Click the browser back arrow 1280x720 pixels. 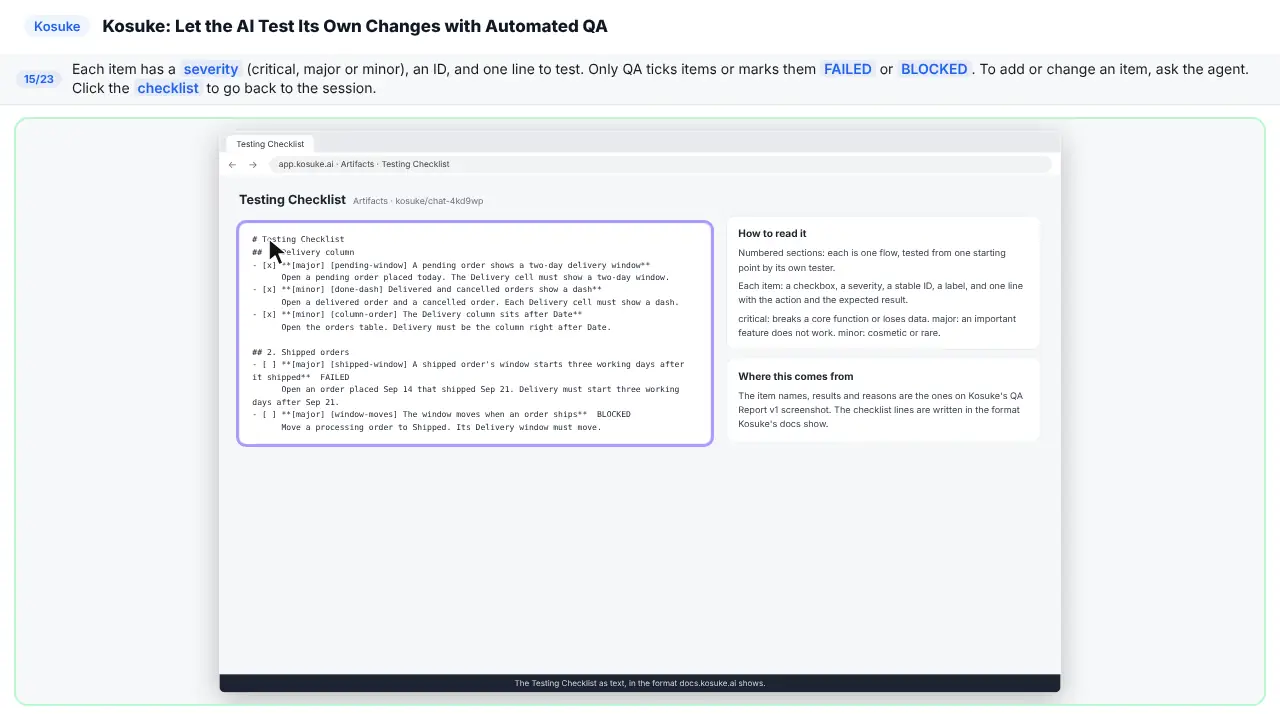(232, 164)
